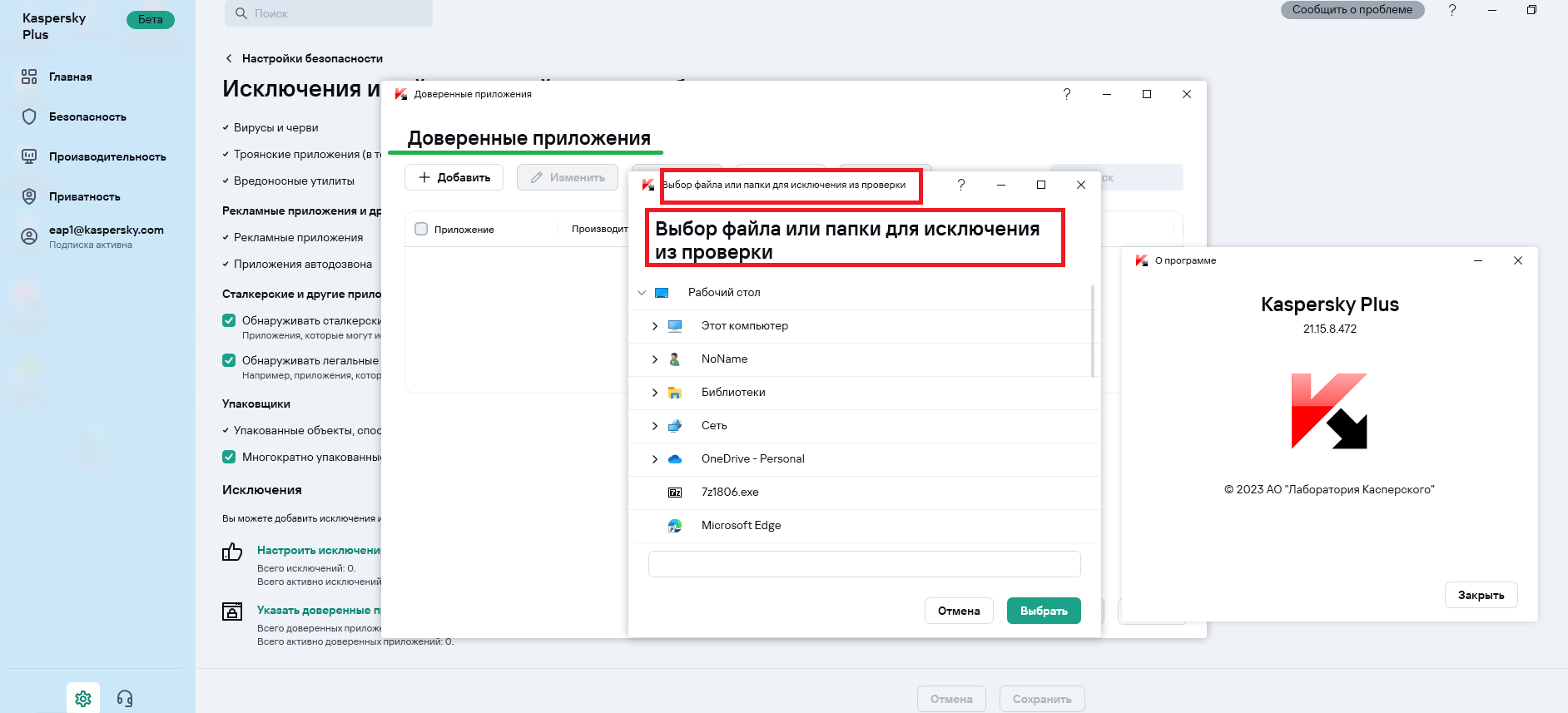The width and height of the screenshot is (1568, 713).
Task: Click the OneDrive cloud icon
Action: [675, 459]
